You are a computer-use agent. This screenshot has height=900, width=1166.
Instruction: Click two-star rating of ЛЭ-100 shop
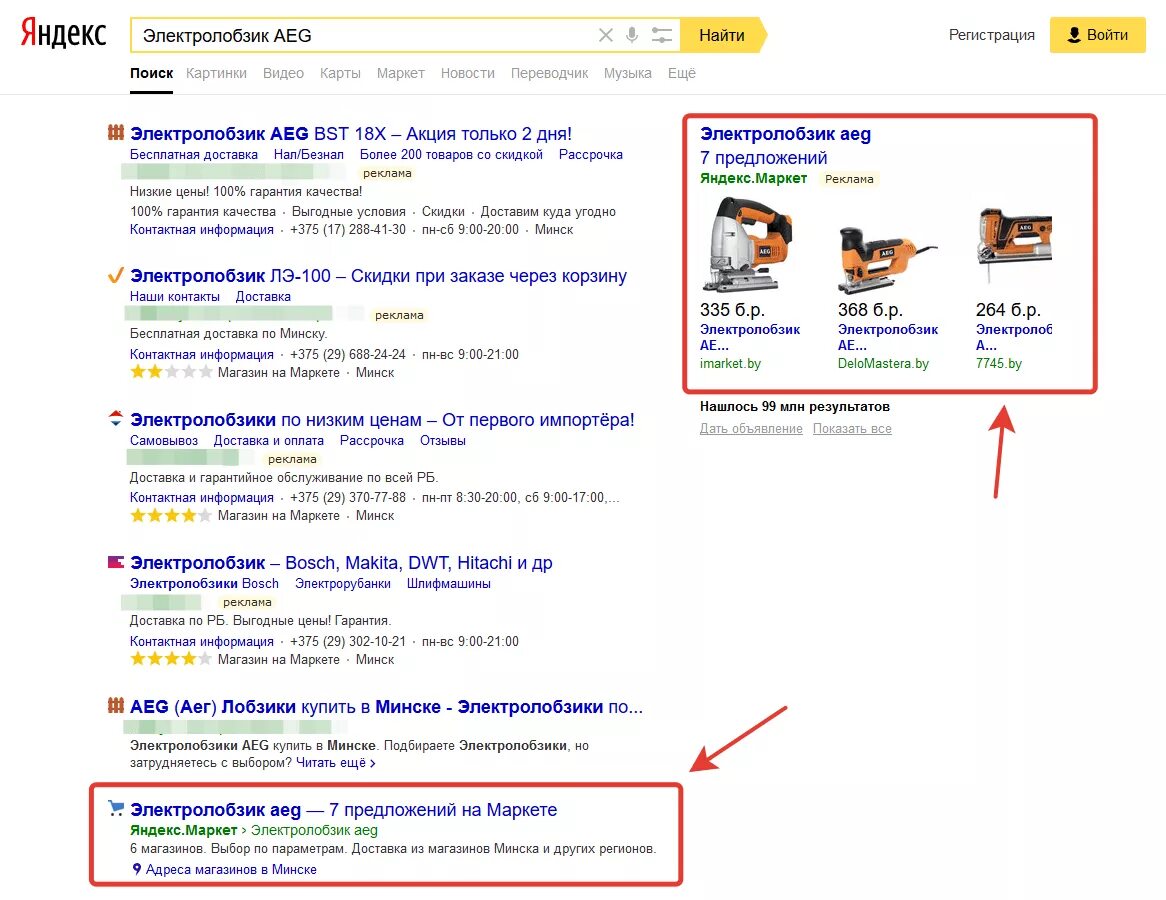(171, 372)
